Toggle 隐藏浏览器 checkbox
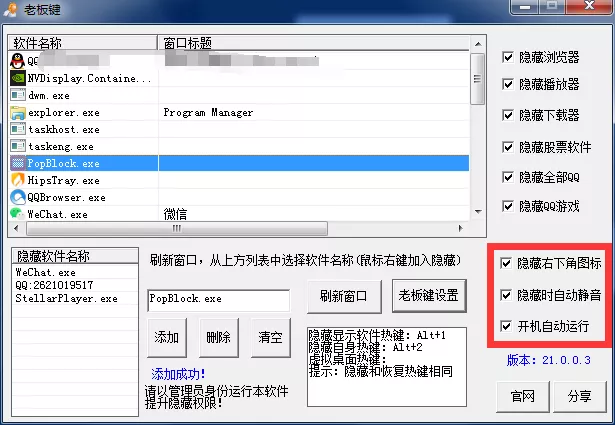 (508, 57)
